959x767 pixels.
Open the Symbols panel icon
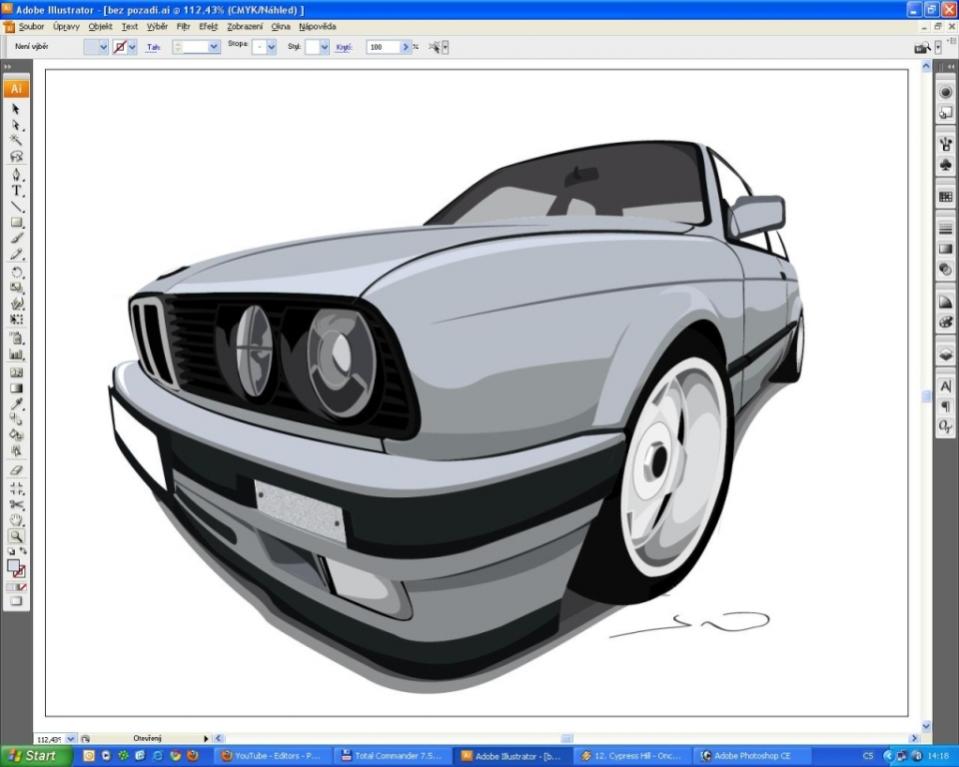click(945, 165)
